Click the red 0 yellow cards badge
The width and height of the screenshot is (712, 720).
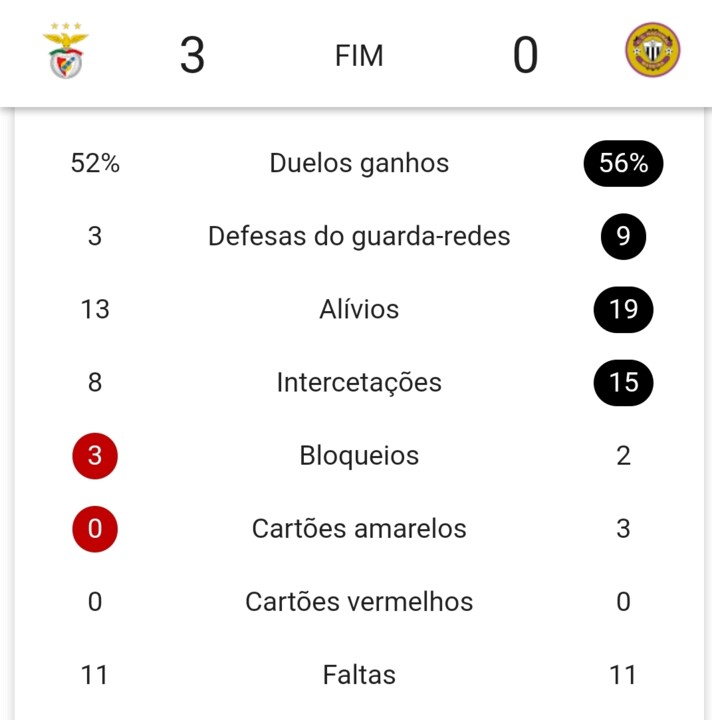coord(95,529)
